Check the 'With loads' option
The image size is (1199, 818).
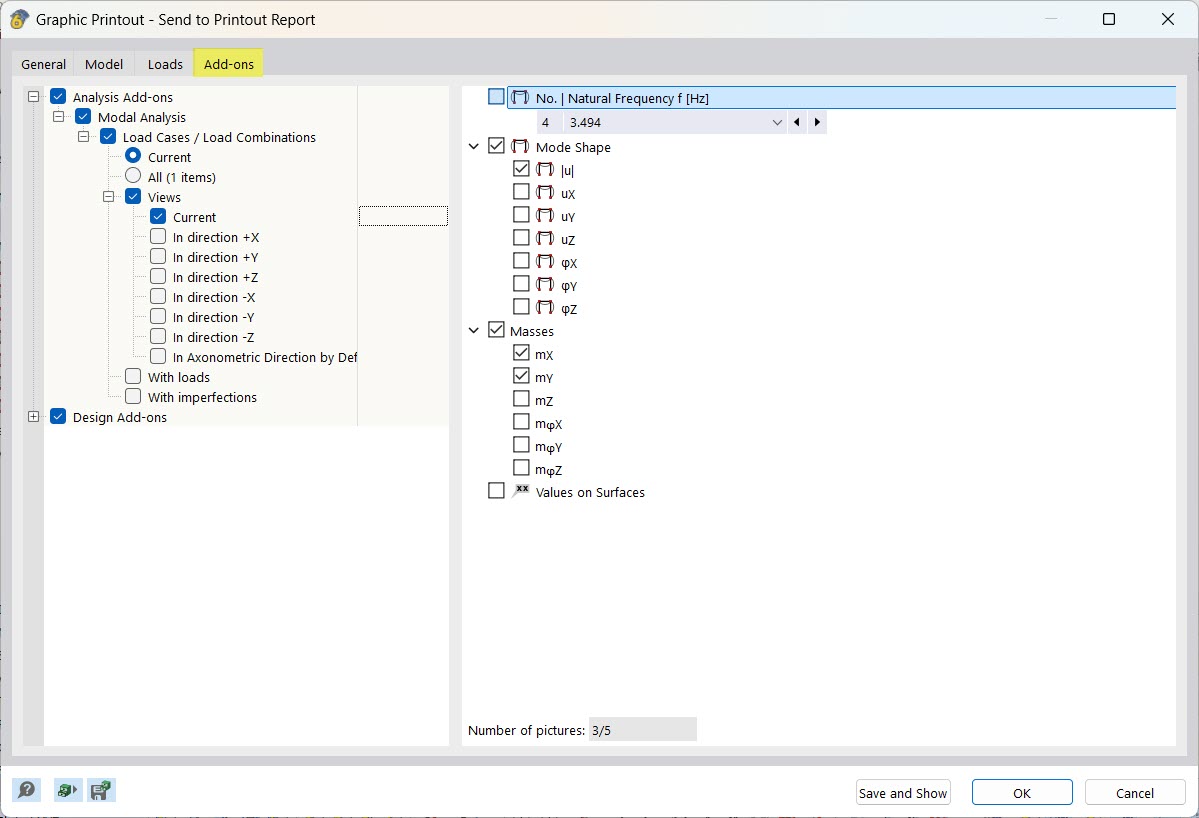[132, 377]
